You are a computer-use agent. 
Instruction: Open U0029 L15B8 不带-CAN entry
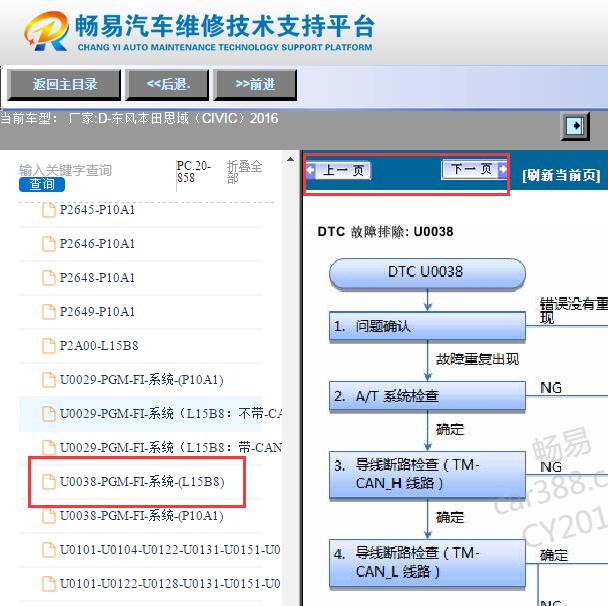click(x=171, y=414)
